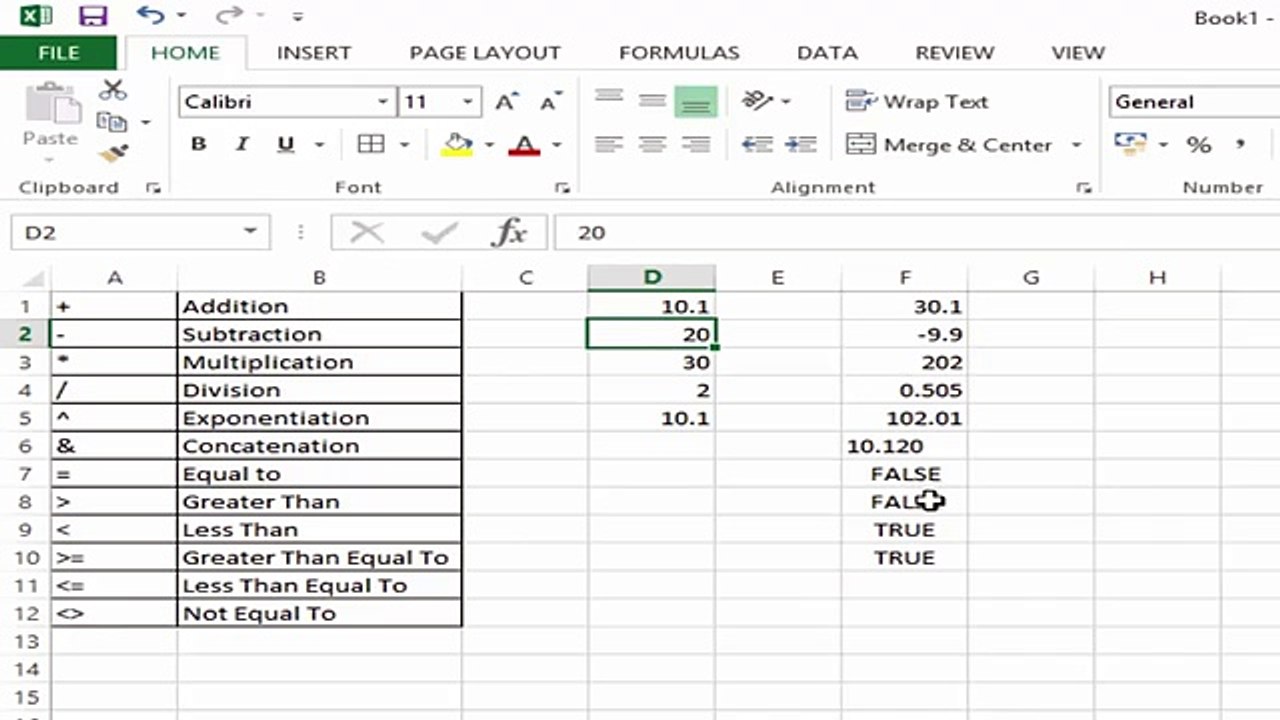Click the Decrease Font Size icon
This screenshot has height=720, width=1280.
[550, 102]
